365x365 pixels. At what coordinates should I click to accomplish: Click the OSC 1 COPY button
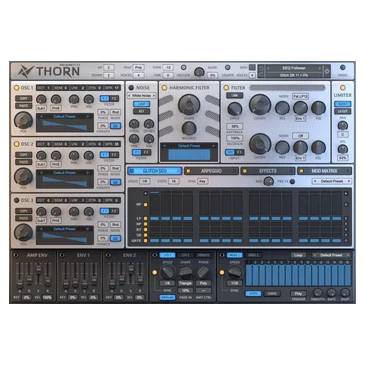pos(23,99)
